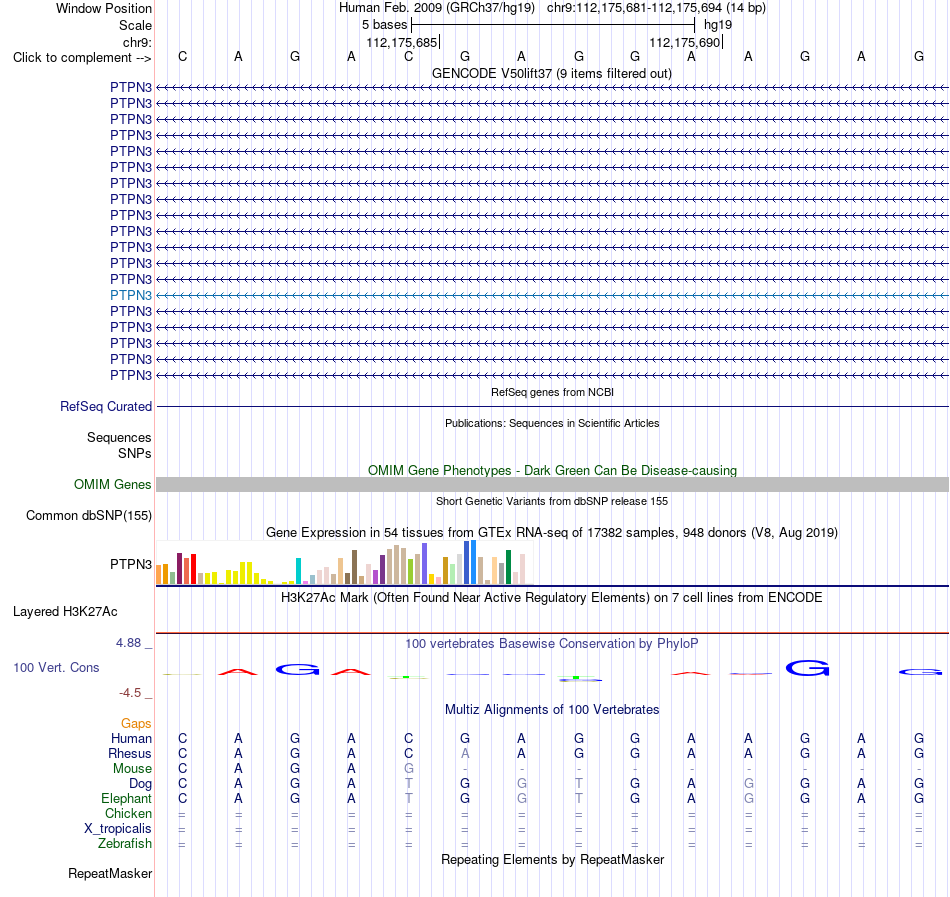Viewport: 950px width, 897px height.
Task: Click the RefSeq Curated intron line
Action: pyautogui.click(x=552, y=406)
